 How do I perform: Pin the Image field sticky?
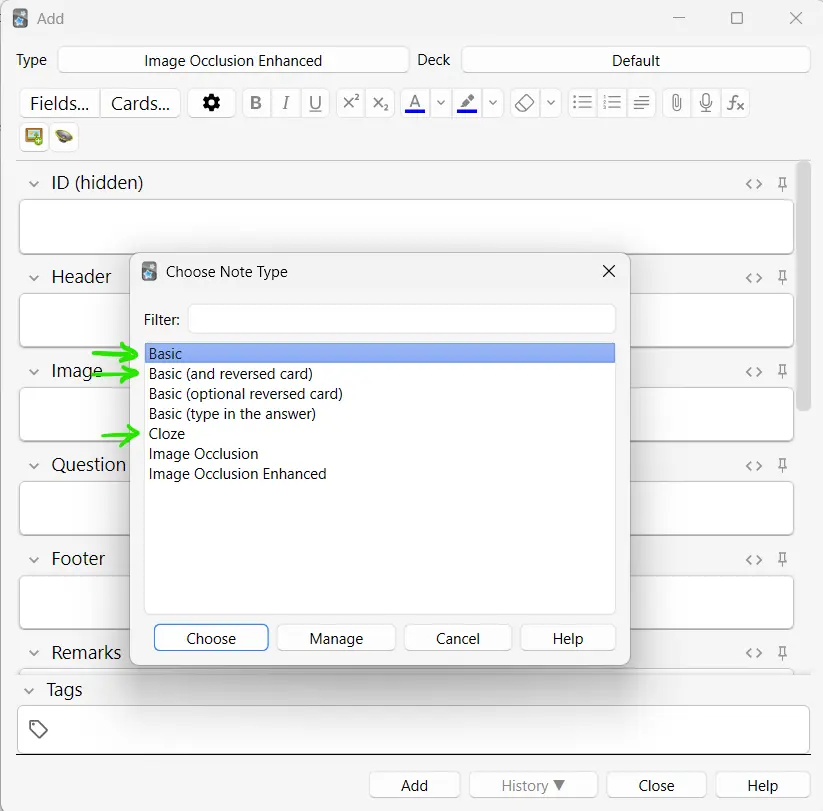[782, 371]
